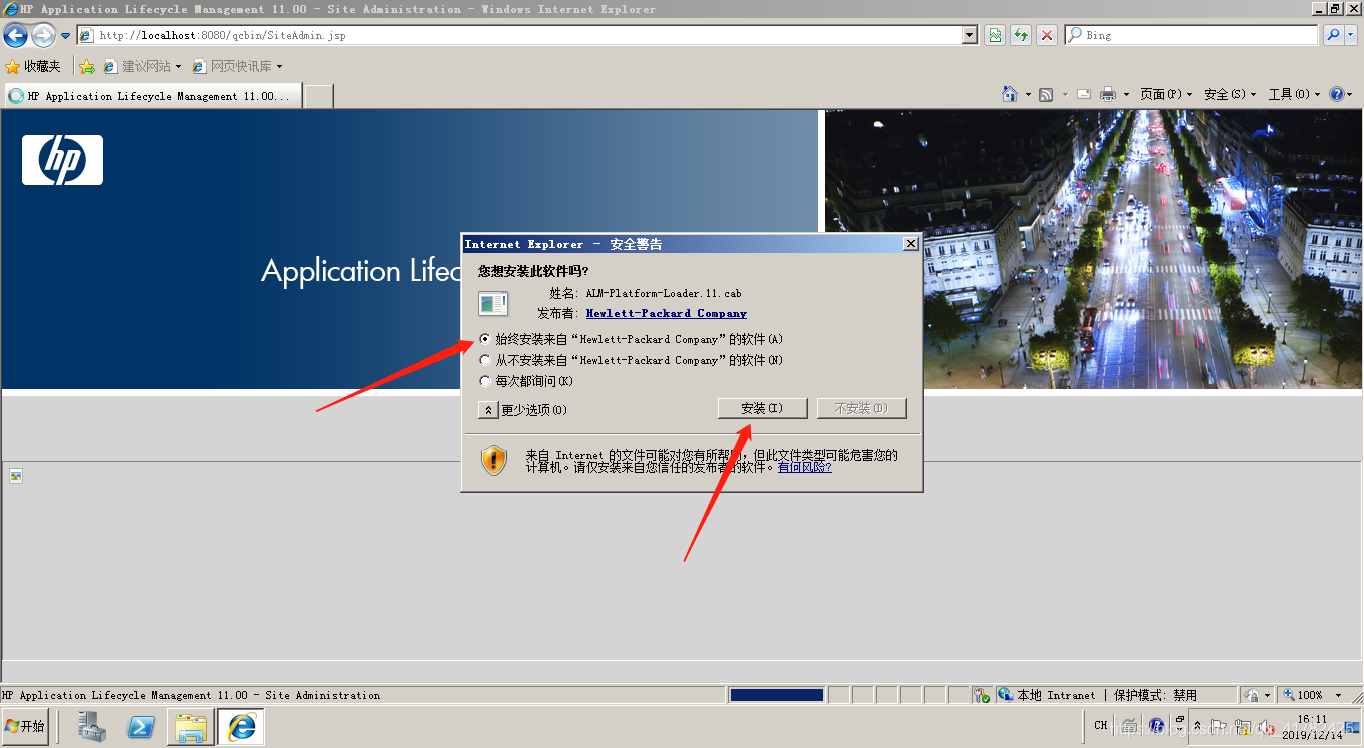1364x748 pixels.
Task: Click the magnifier Search button
Action: click(x=1333, y=35)
